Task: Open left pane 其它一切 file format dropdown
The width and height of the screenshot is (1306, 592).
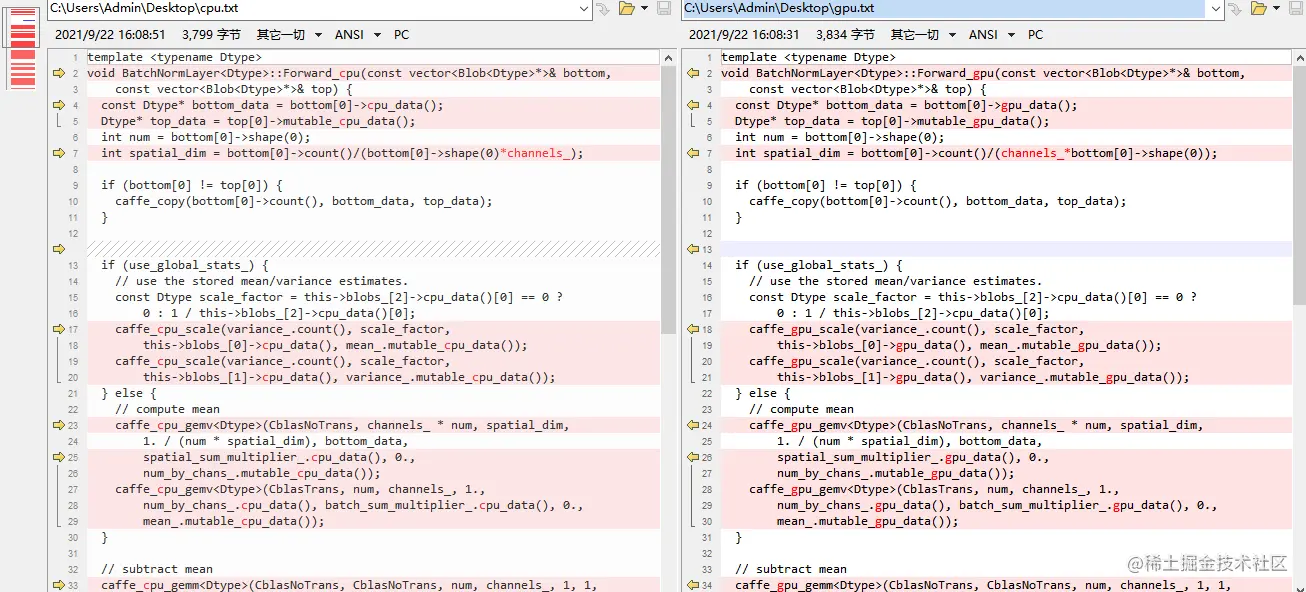Action: point(289,34)
